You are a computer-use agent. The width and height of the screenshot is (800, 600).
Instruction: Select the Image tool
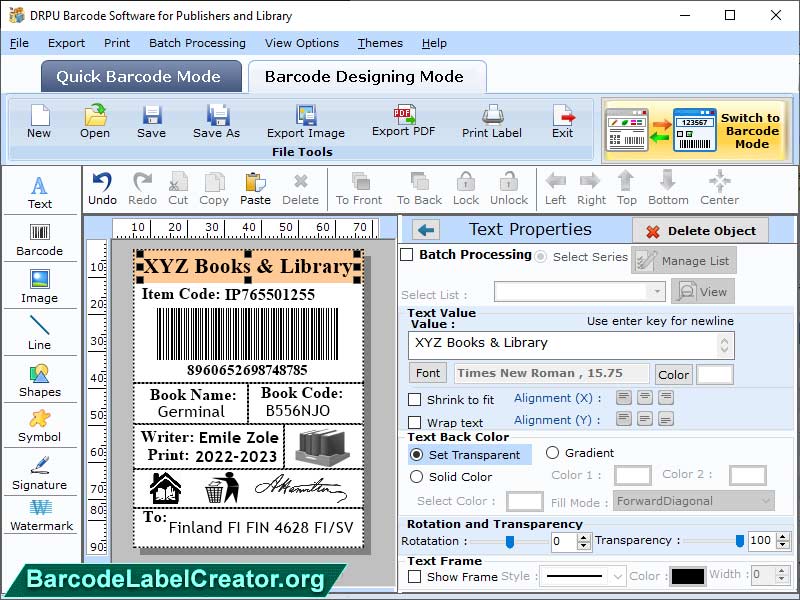(x=40, y=287)
